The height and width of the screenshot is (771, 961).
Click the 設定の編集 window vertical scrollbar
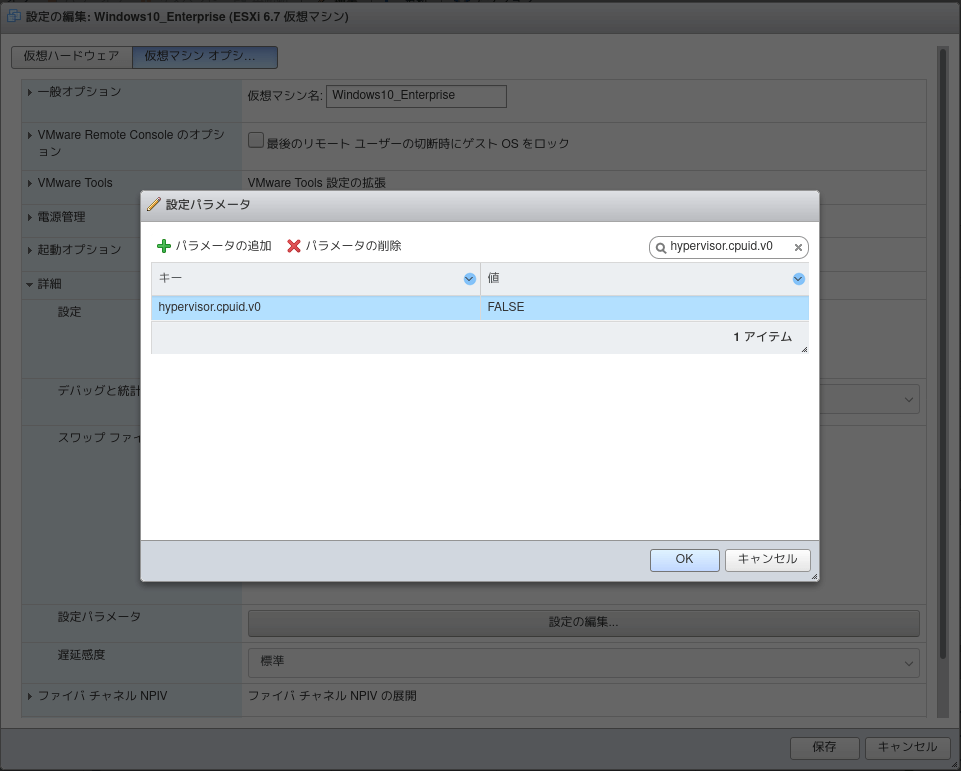point(943,352)
